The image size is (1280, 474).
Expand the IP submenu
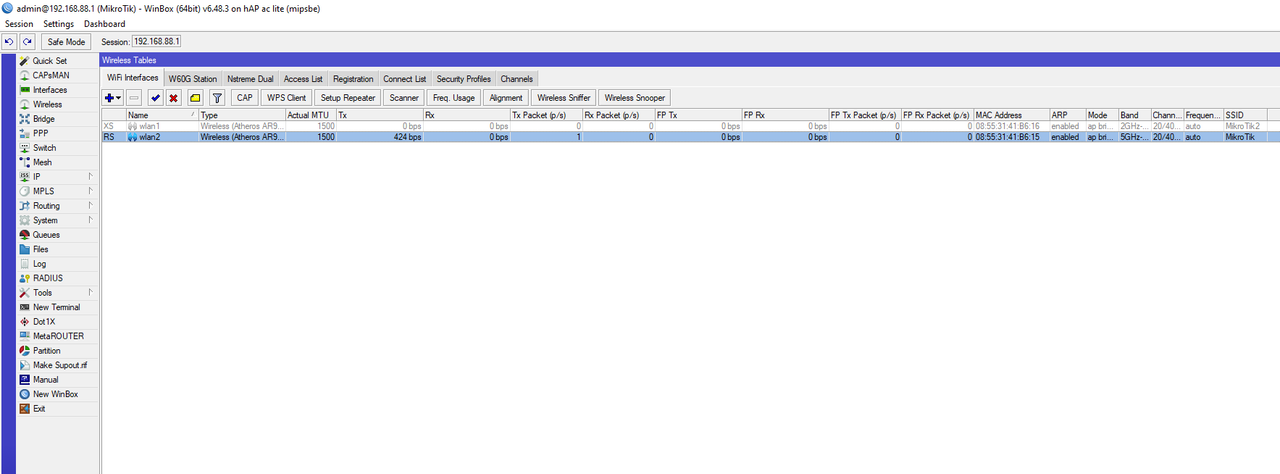point(58,177)
